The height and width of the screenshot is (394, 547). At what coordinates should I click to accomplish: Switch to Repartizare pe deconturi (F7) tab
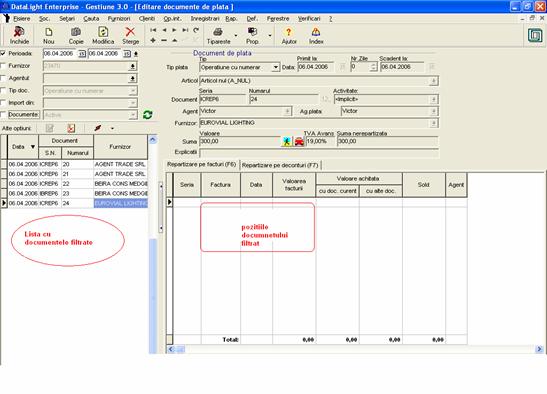[x=280, y=165]
